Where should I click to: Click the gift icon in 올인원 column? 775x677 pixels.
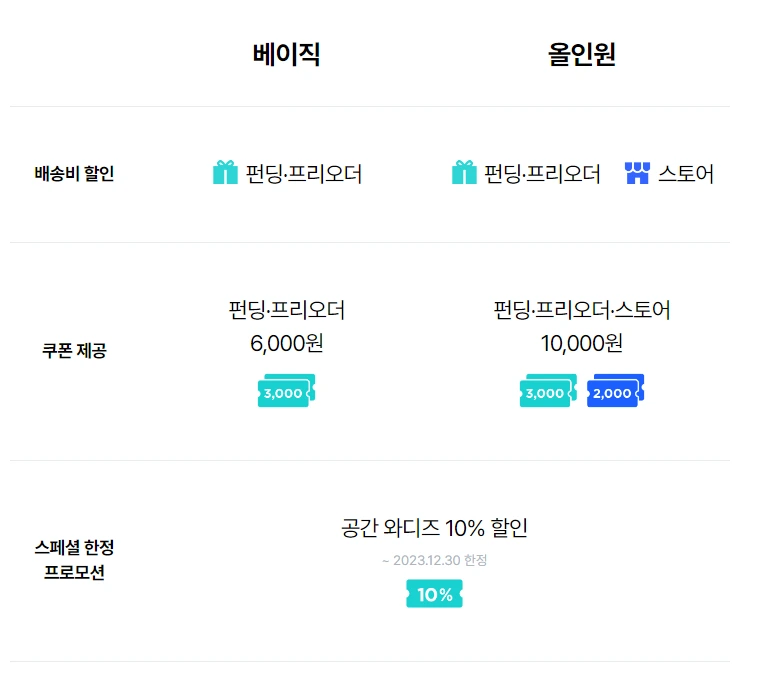coord(464,173)
